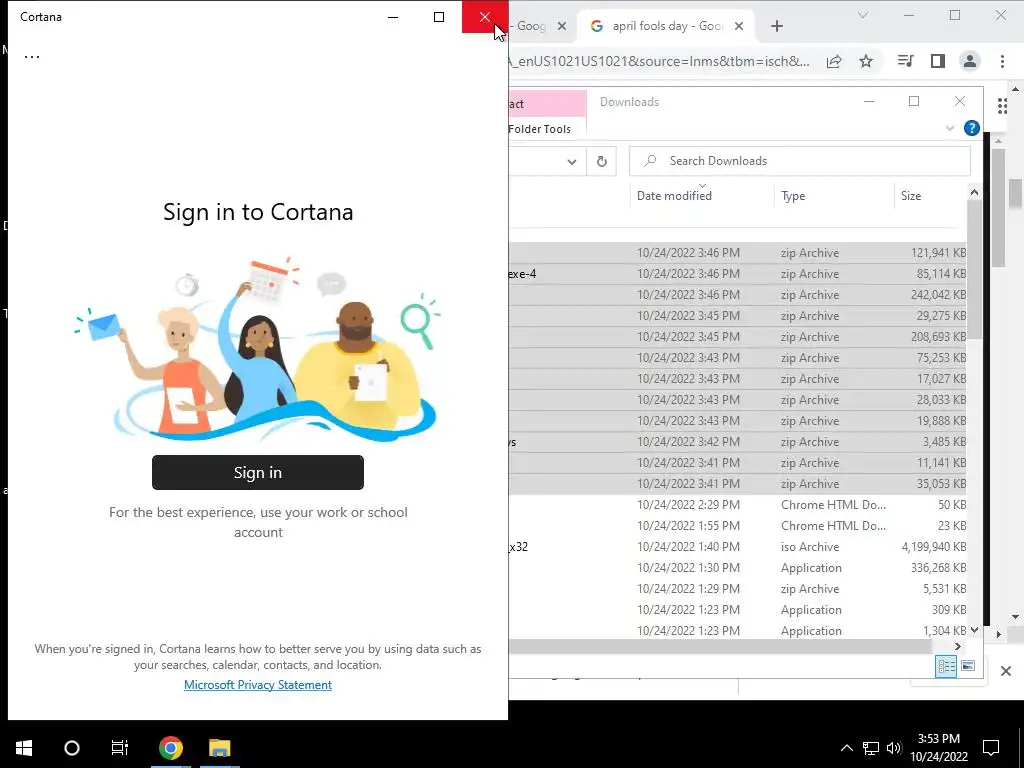Viewport: 1024px width, 768px height.
Task: Click the Chrome page vertical scrollbar thumb
Action: 1016,194
